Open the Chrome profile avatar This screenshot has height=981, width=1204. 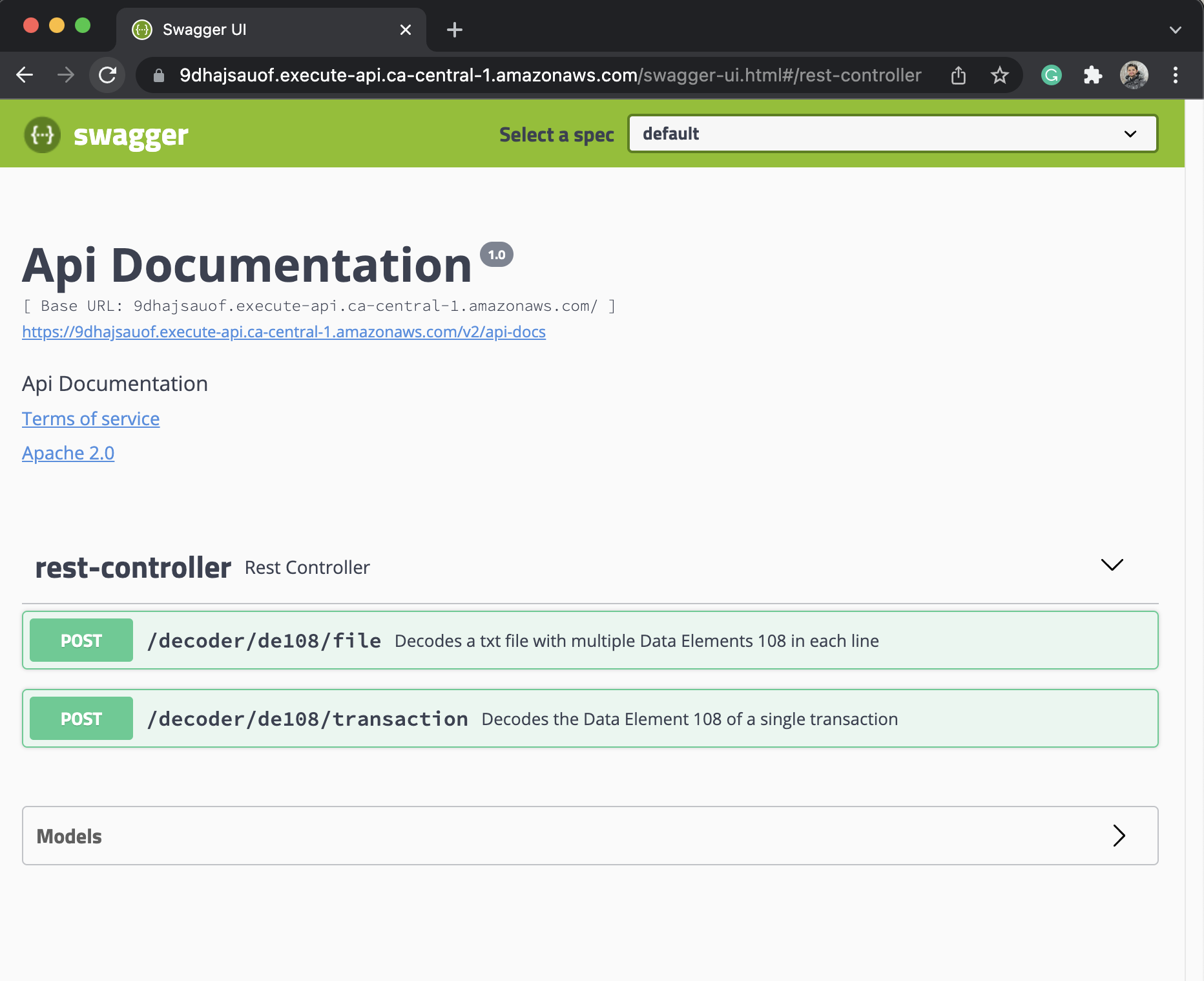tap(1134, 75)
